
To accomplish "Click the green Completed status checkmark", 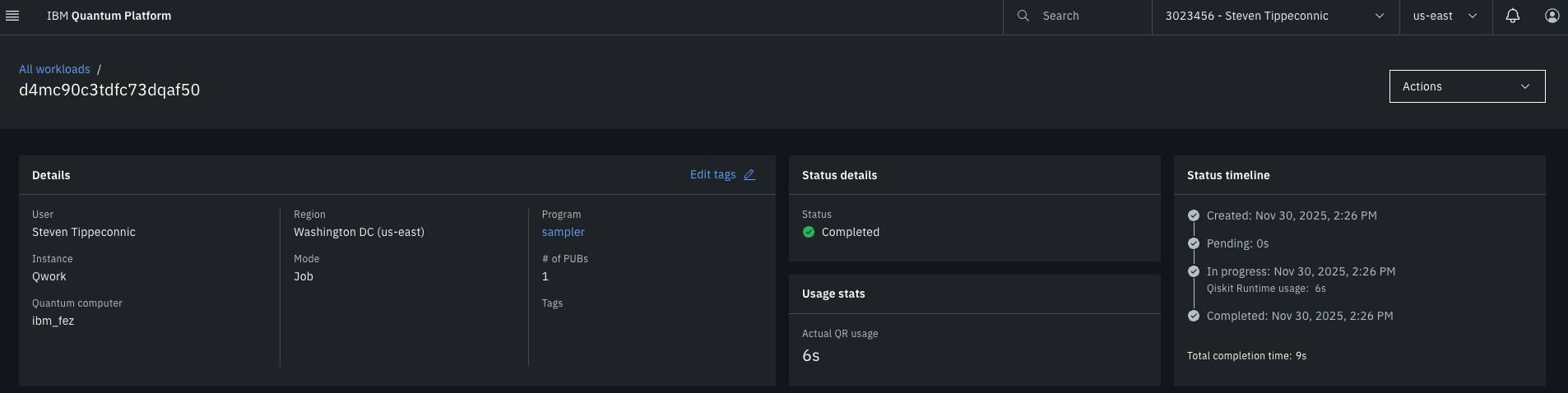I will pyautogui.click(x=809, y=232).
